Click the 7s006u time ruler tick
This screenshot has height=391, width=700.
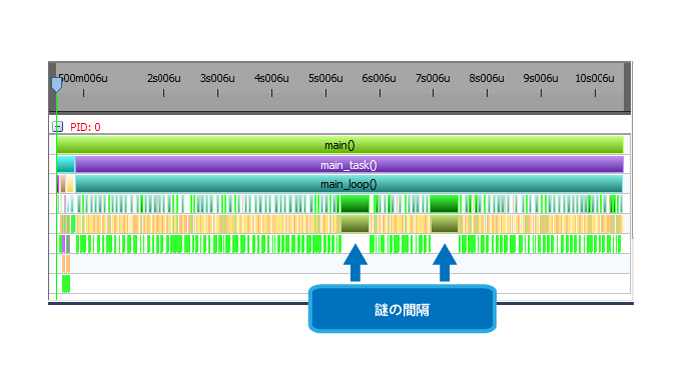click(433, 93)
